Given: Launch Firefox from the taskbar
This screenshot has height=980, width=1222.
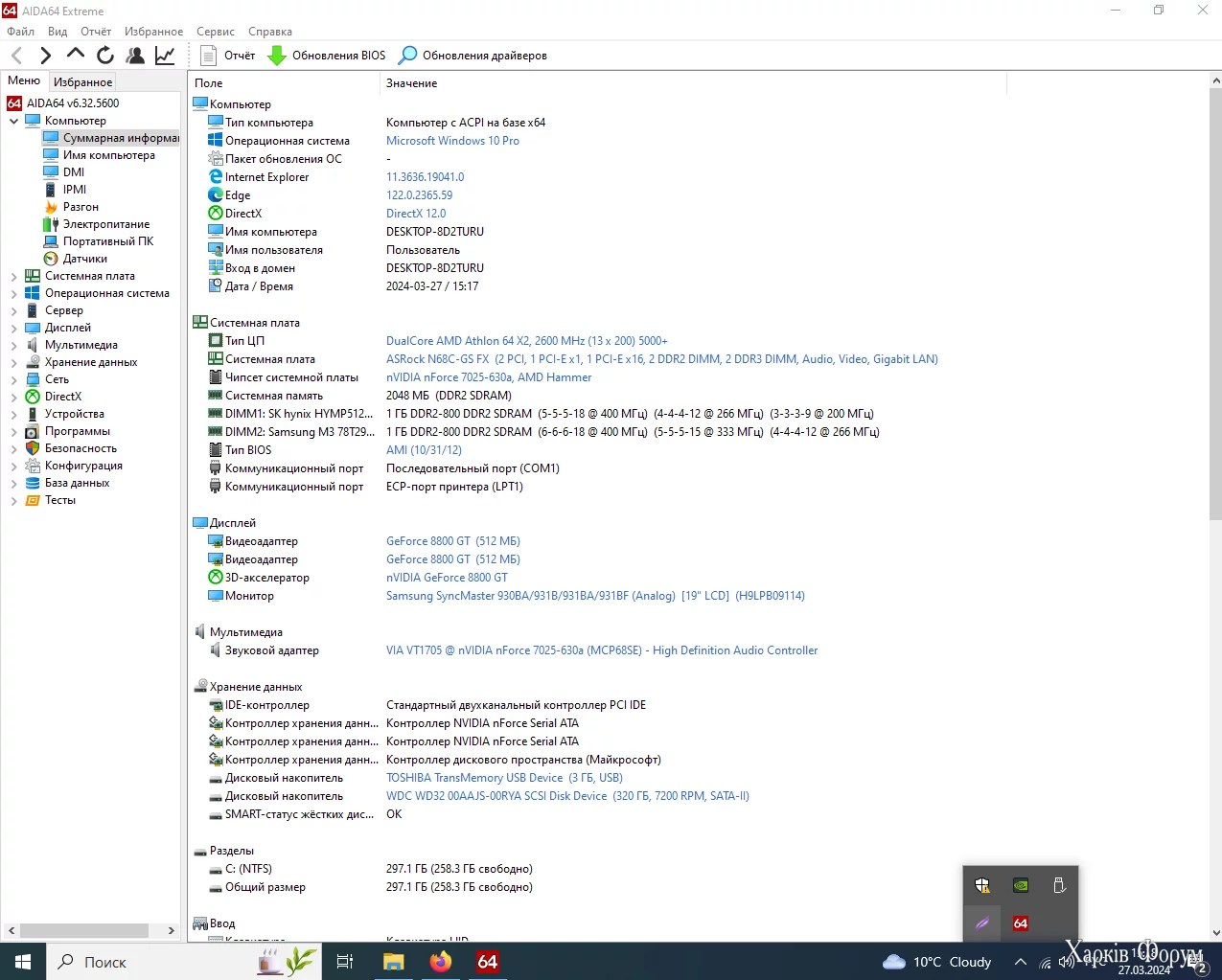Looking at the screenshot, I should [x=441, y=961].
